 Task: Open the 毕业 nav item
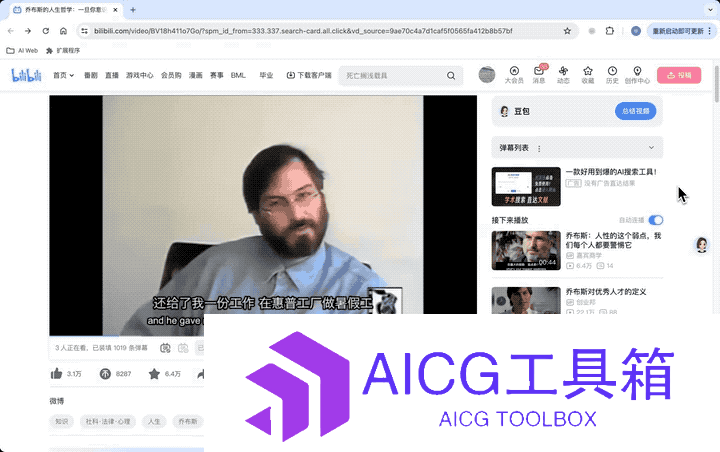[266, 75]
